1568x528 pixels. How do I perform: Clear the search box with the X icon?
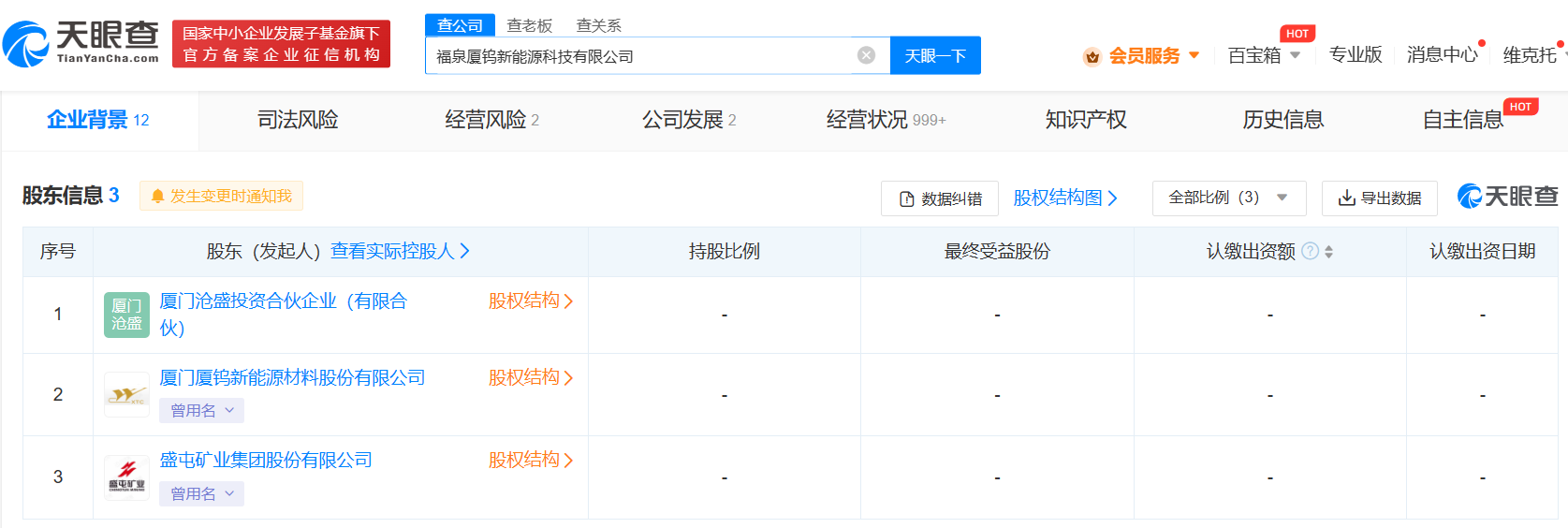867,55
